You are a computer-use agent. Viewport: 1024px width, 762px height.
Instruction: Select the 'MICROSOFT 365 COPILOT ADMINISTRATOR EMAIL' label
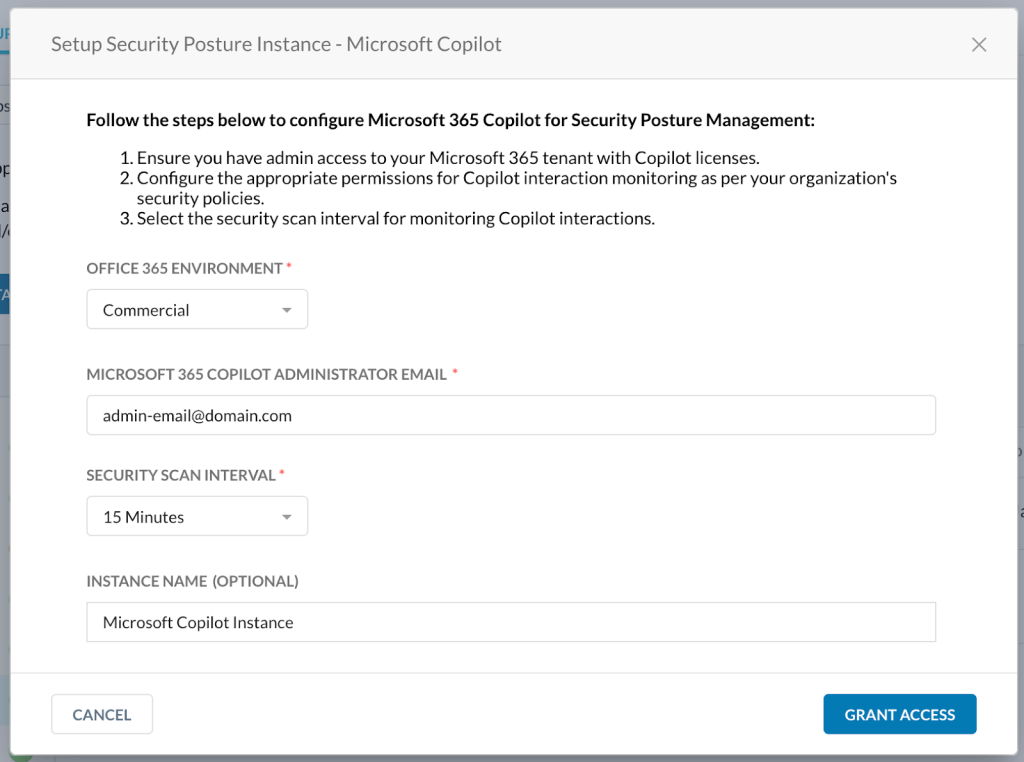[266, 374]
